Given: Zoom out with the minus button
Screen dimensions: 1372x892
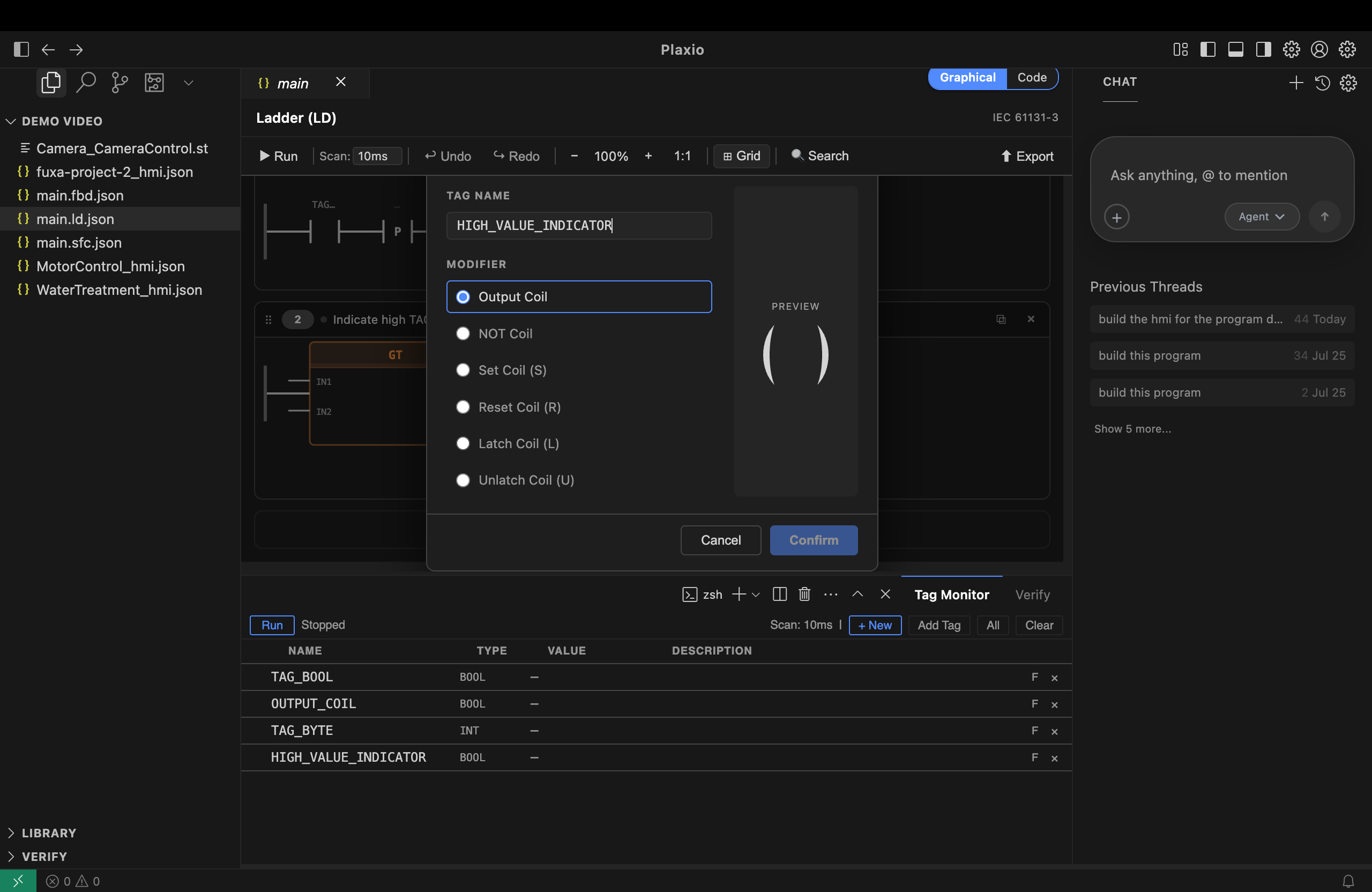Looking at the screenshot, I should coord(574,156).
